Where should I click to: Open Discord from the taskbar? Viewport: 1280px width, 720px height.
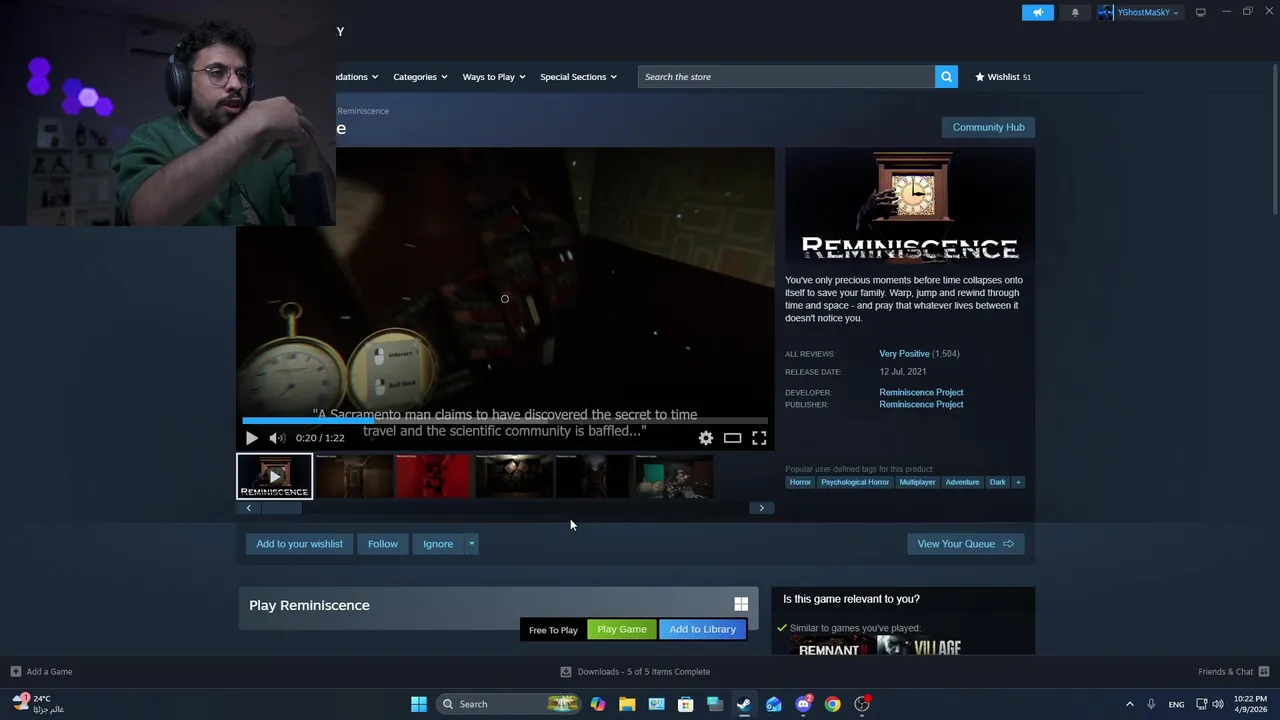803,704
